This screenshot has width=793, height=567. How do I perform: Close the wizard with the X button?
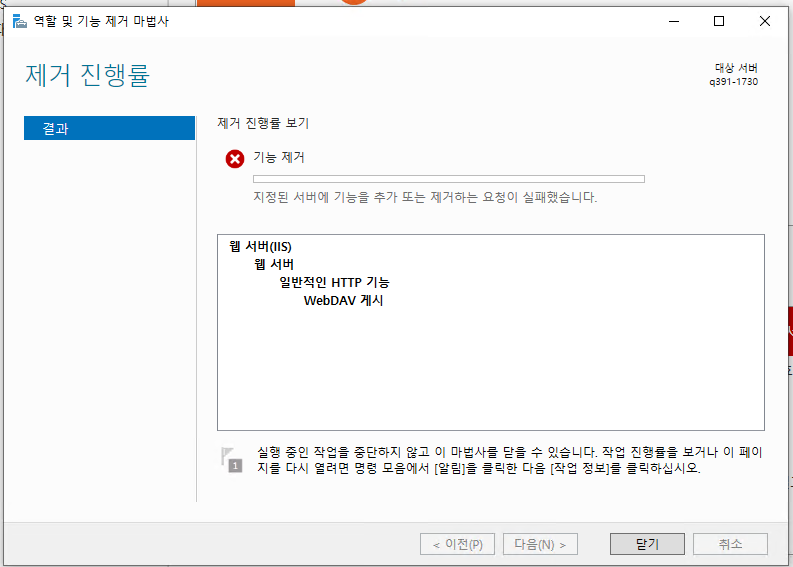click(x=765, y=21)
